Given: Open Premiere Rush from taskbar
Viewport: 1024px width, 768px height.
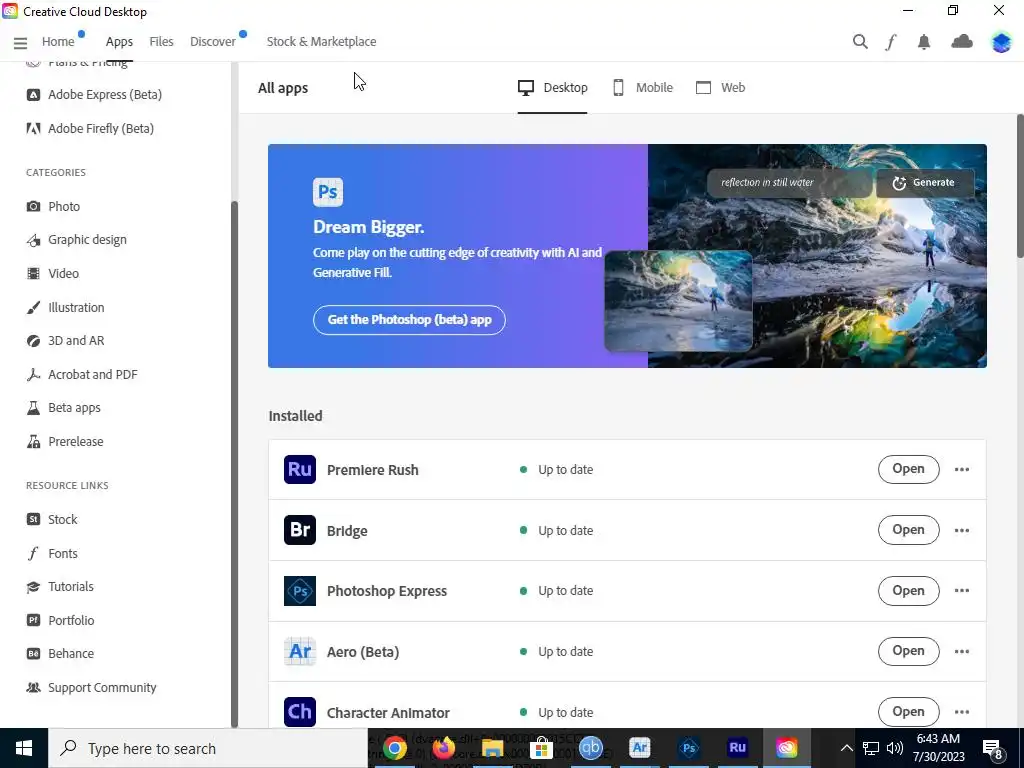Looking at the screenshot, I should tap(737, 748).
